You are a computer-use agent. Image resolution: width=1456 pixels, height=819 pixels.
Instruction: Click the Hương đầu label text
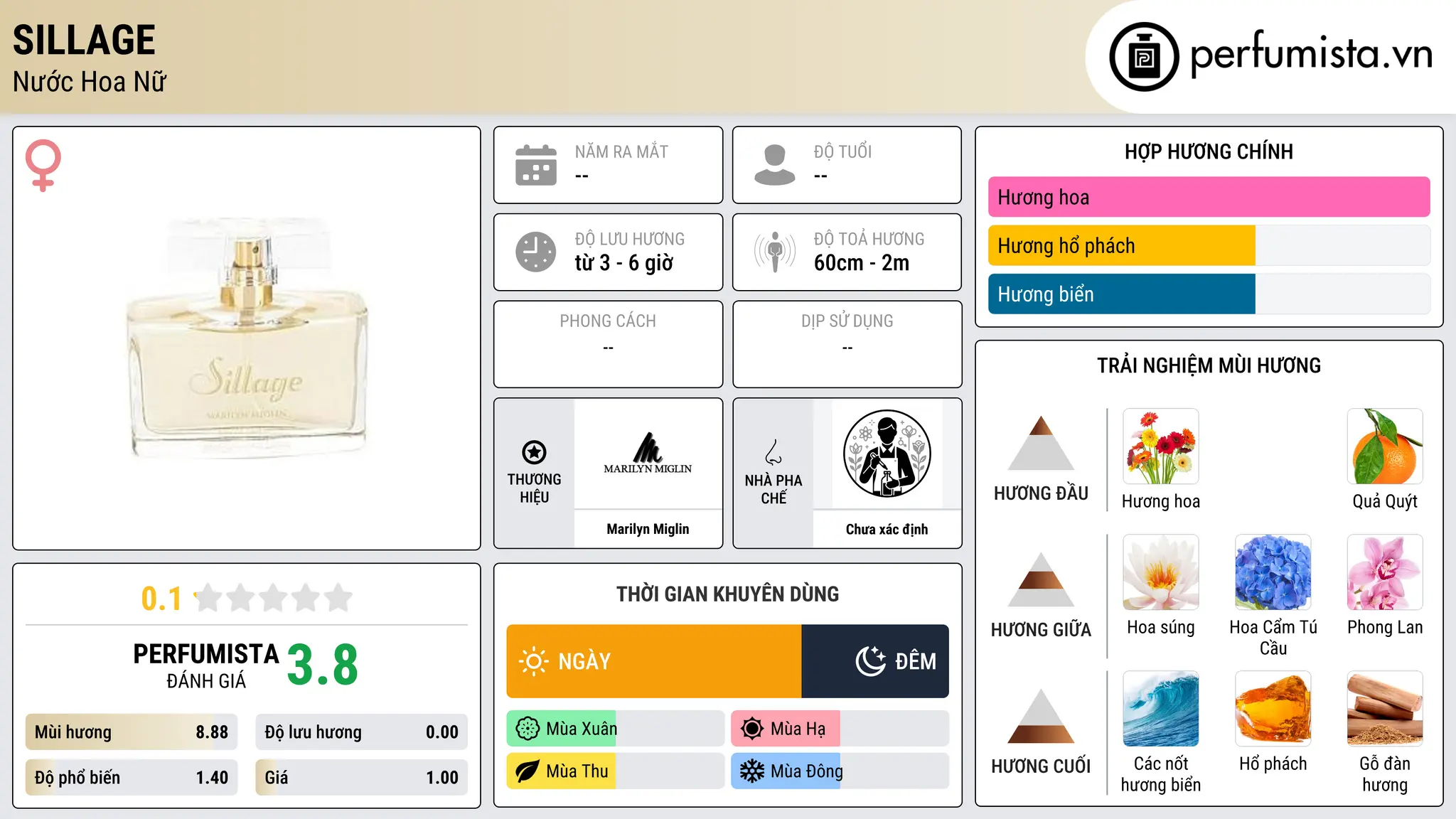click(1041, 493)
